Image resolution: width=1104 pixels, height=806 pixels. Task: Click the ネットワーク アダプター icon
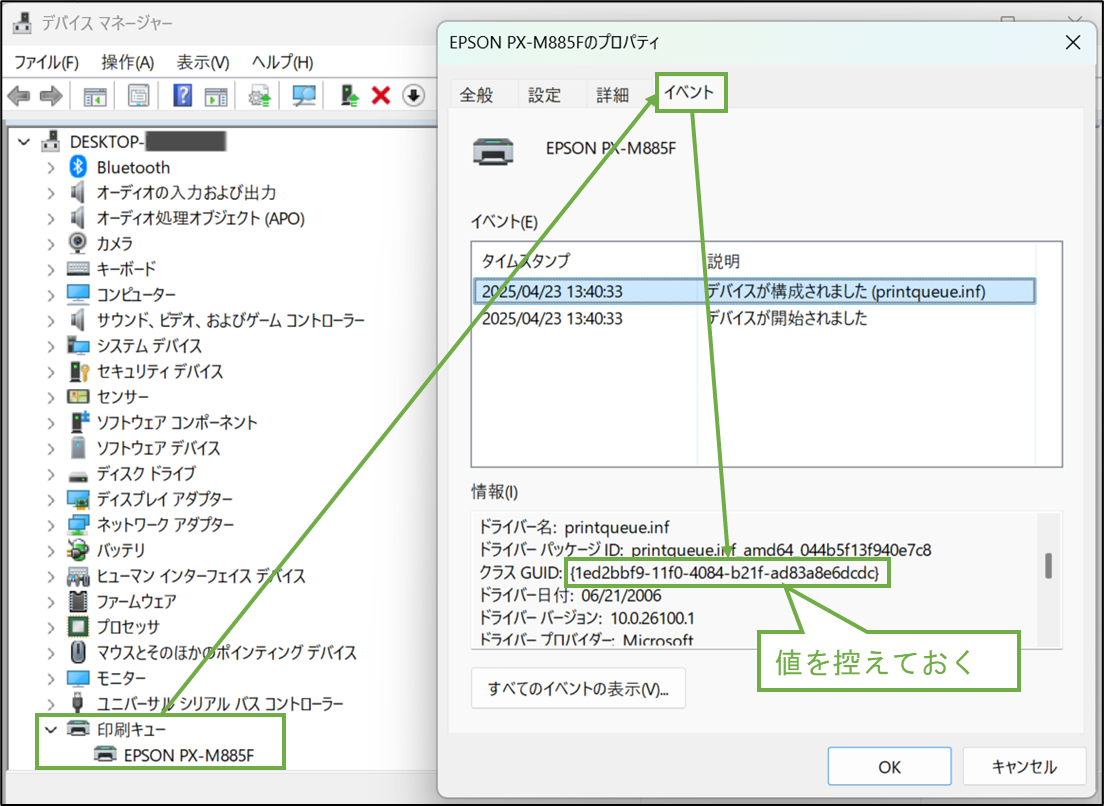(78, 524)
